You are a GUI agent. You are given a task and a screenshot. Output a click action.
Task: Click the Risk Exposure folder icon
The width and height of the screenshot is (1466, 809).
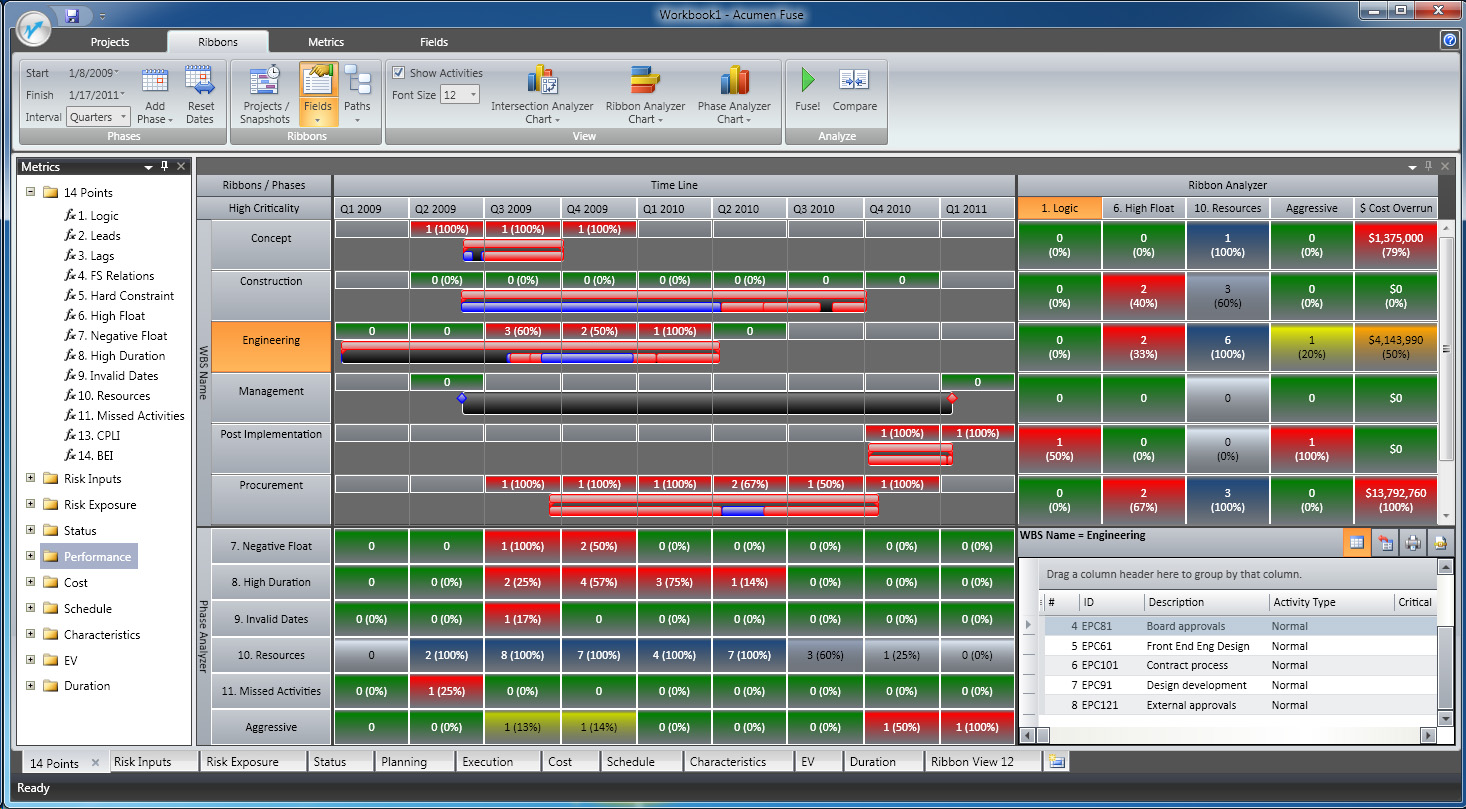(50, 505)
